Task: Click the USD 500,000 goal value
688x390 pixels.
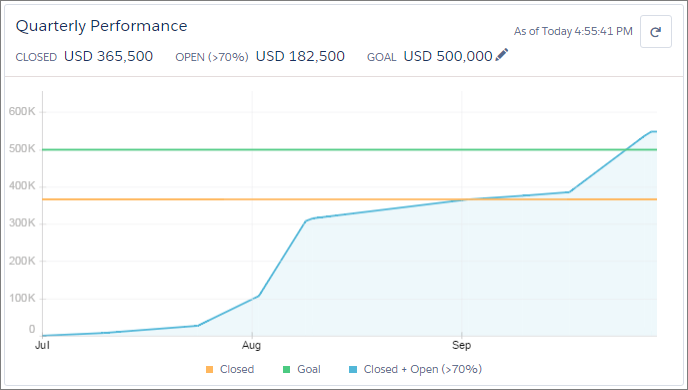Action: 448,56
